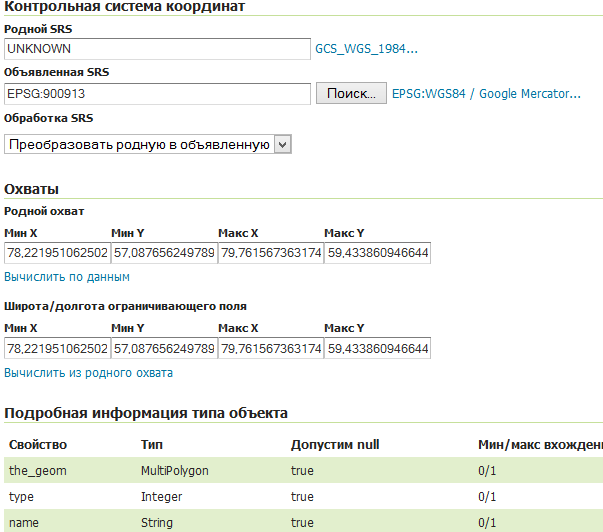
Task: Open the GCS_WGS_1984 link
Action: point(366,48)
